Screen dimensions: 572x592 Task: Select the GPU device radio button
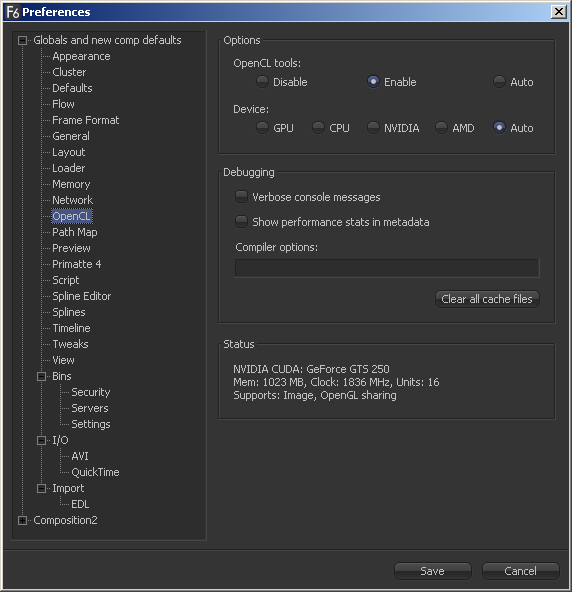pyautogui.click(x=262, y=128)
